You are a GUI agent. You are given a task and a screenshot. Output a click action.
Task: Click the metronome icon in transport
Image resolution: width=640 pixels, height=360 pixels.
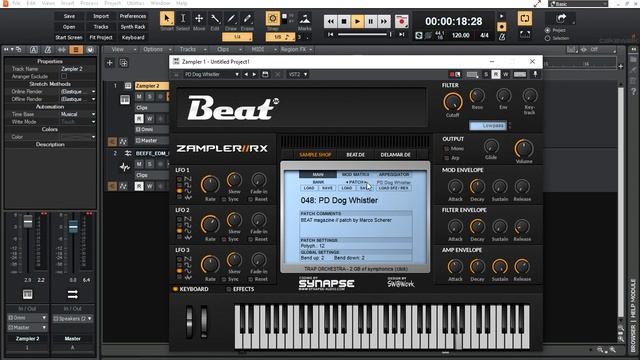coord(502,36)
